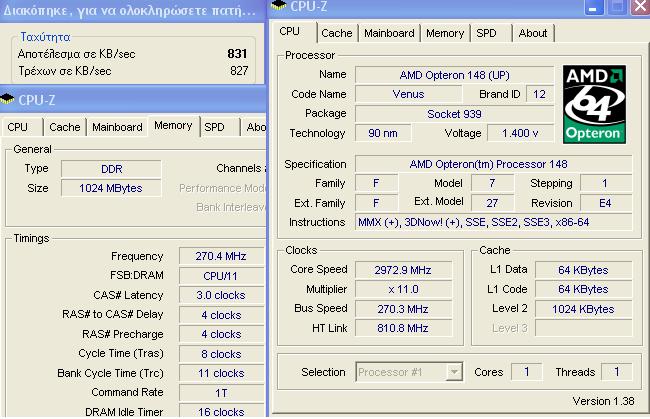Select CPU tab in right CPU-Z window
Screen dimensions: 650x419
pyautogui.click(x=293, y=31)
